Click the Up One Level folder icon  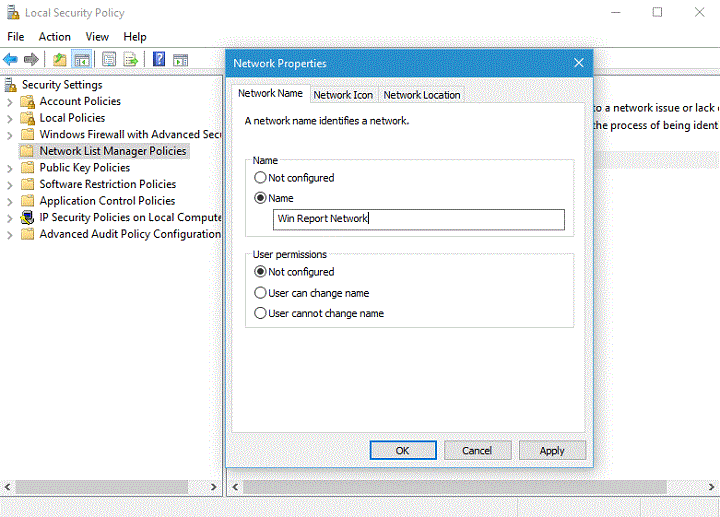click(60, 59)
